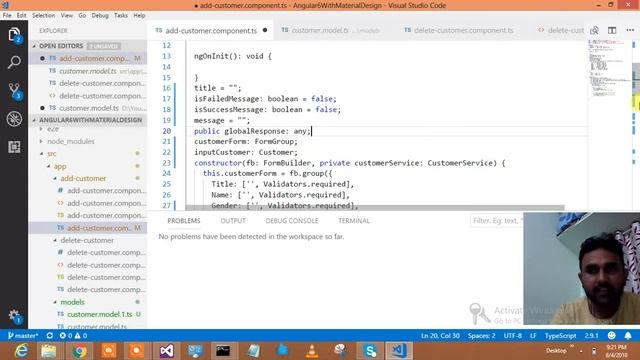The height and width of the screenshot is (360, 640).
Task: Open the Source Control view
Action: pos(14,91)
